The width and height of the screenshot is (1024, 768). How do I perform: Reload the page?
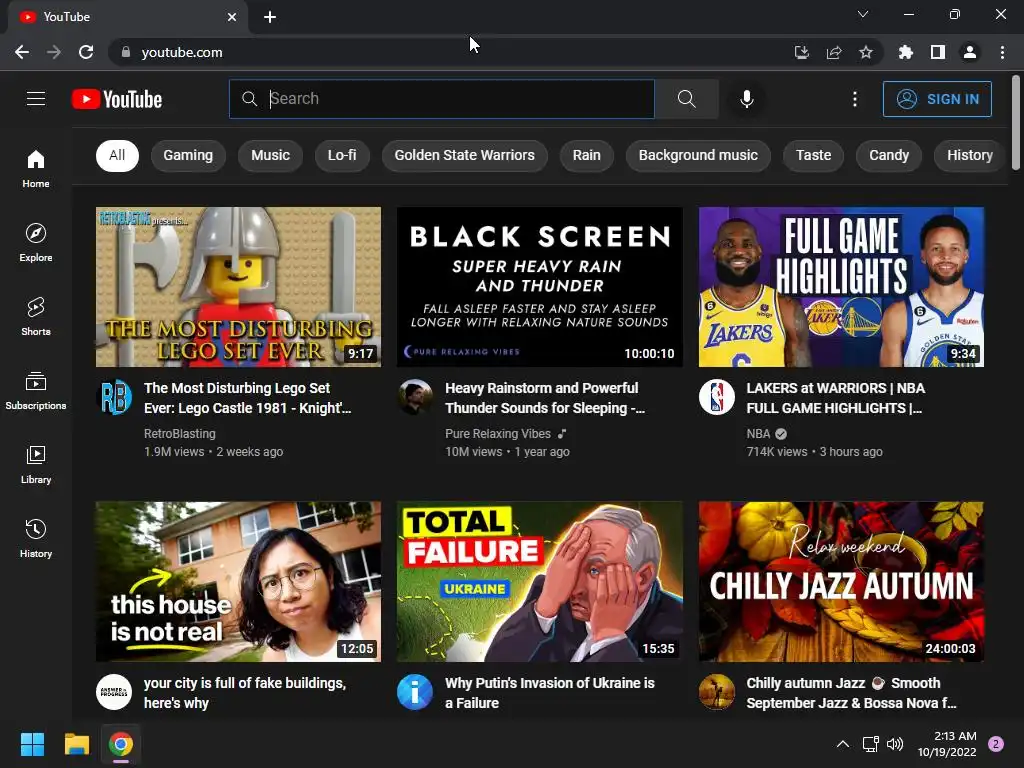click(86, 52)
